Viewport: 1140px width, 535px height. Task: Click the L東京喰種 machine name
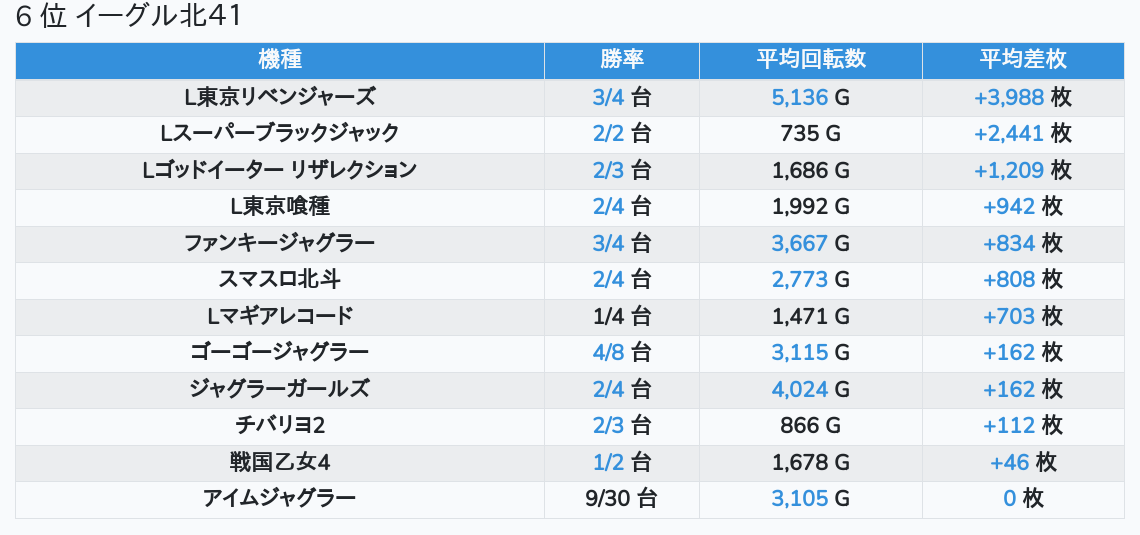[280, 207]
